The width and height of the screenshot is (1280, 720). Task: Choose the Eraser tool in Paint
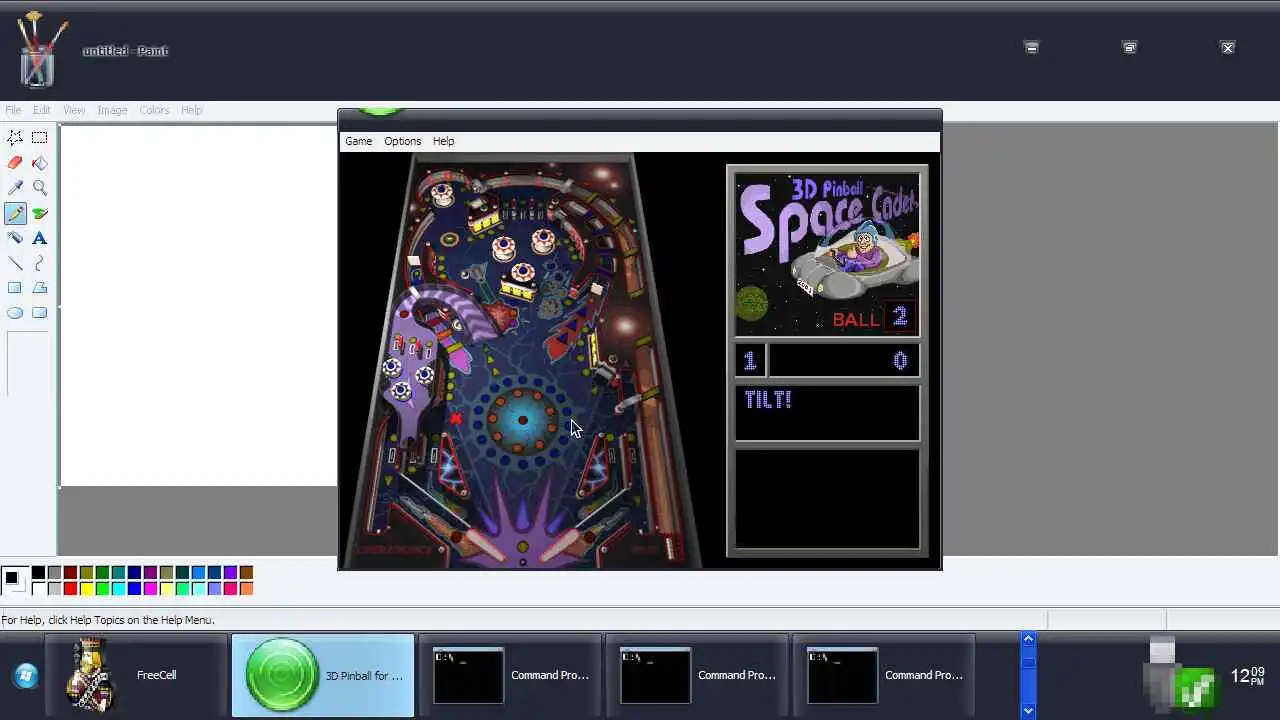(15, 162)
